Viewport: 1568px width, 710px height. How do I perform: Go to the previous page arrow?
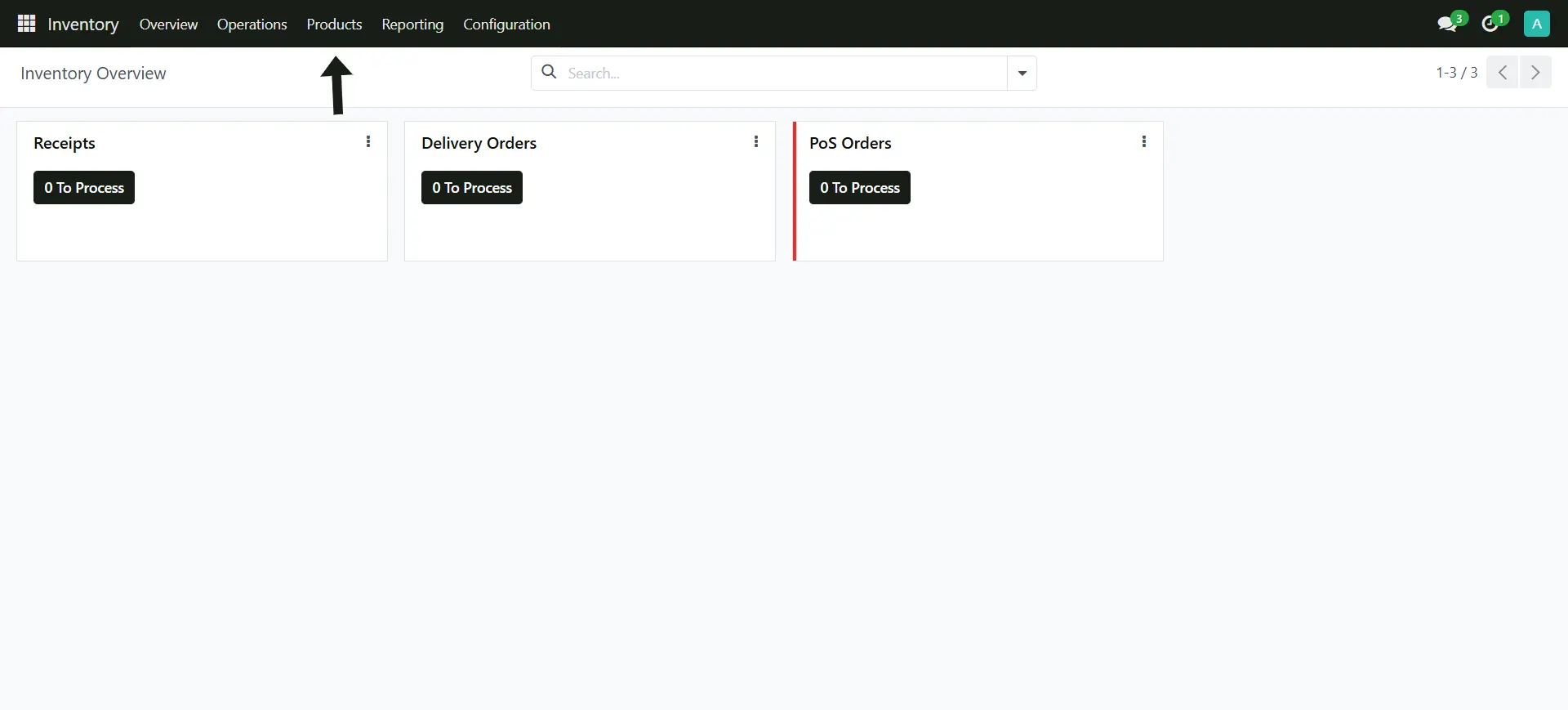(1503, 73)
